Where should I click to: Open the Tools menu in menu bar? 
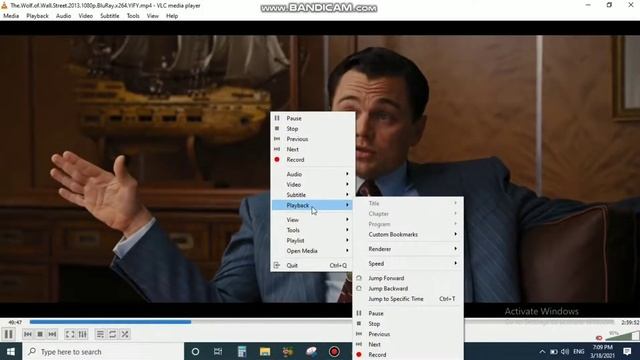tap(133, 16)
